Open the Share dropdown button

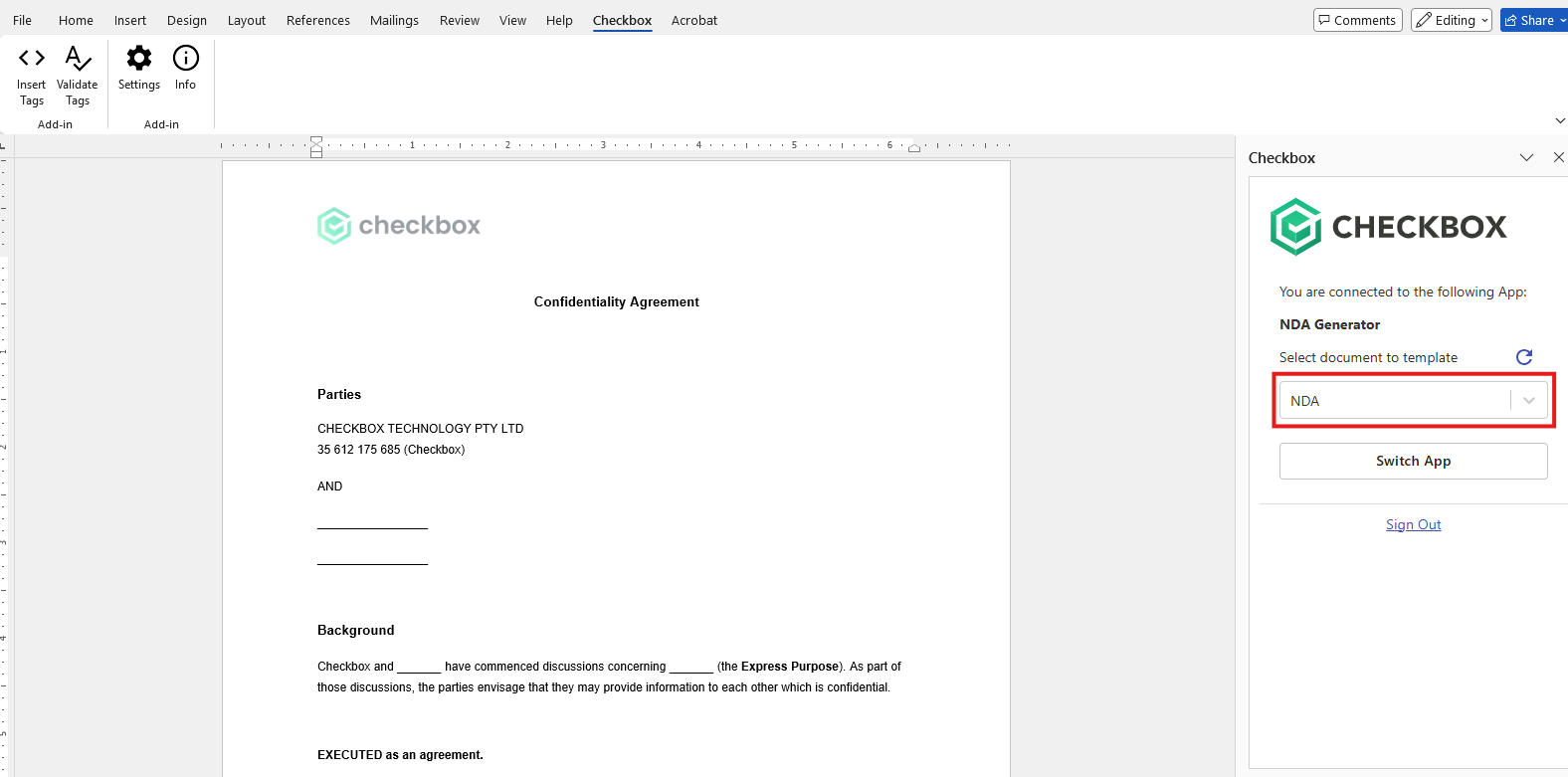tap(1534, 20)
